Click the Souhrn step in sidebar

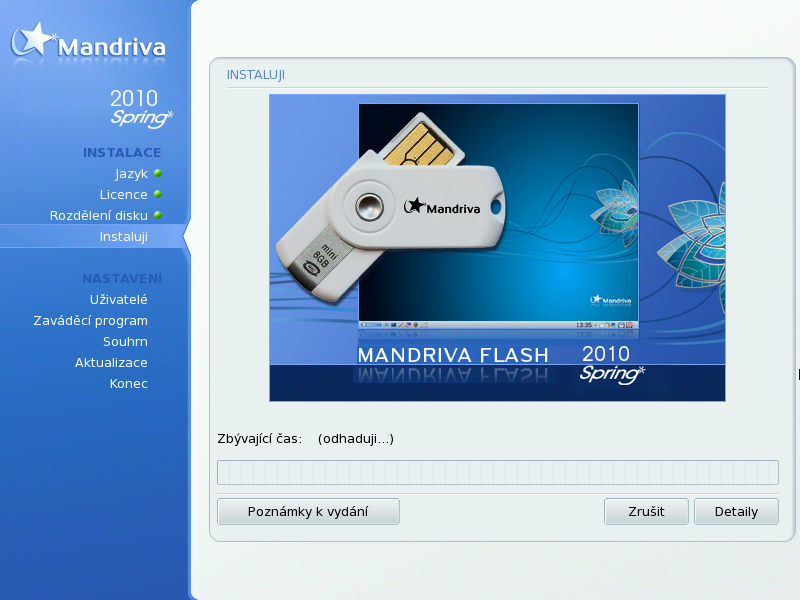[x=125, y=341]
